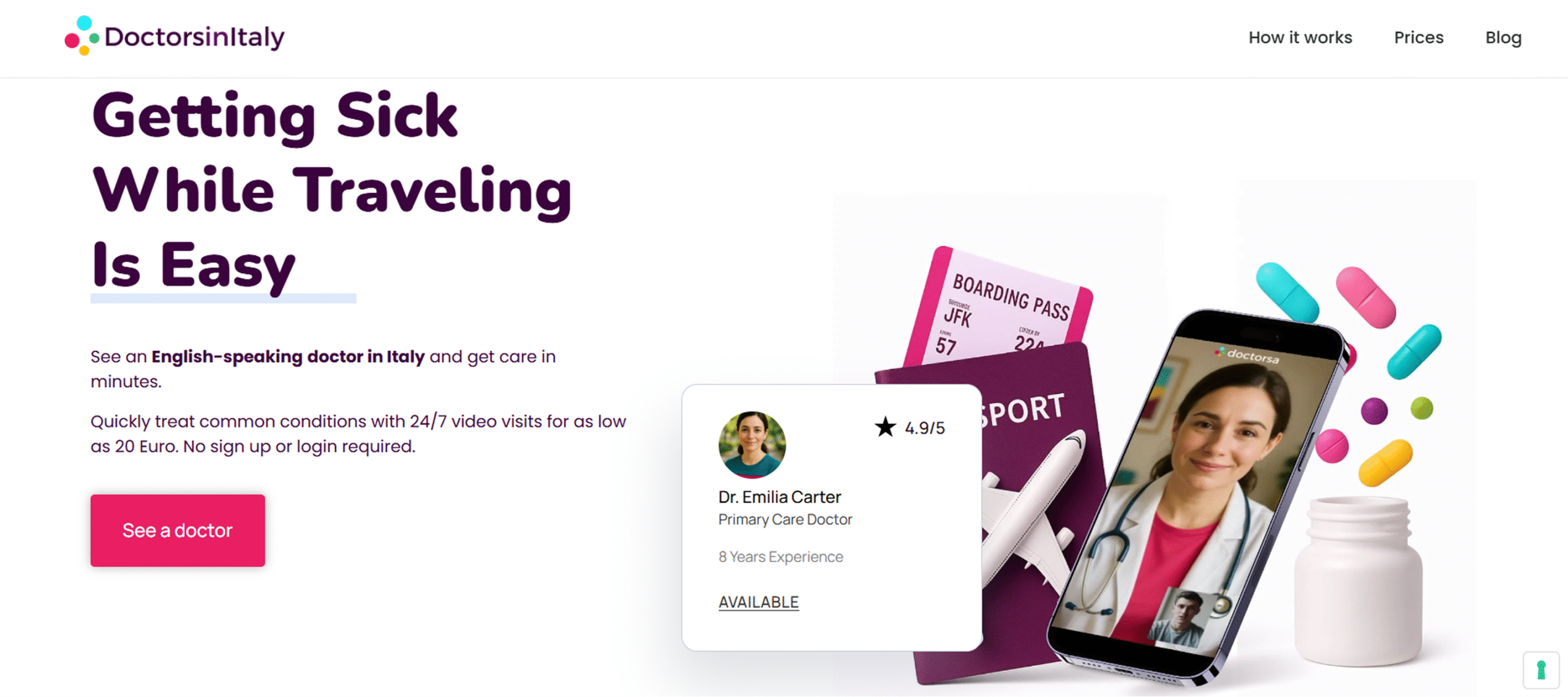Screen dimensions: 1568x697
Task: Click the Dr. Emilia Carter name
Action: [779, 497]
